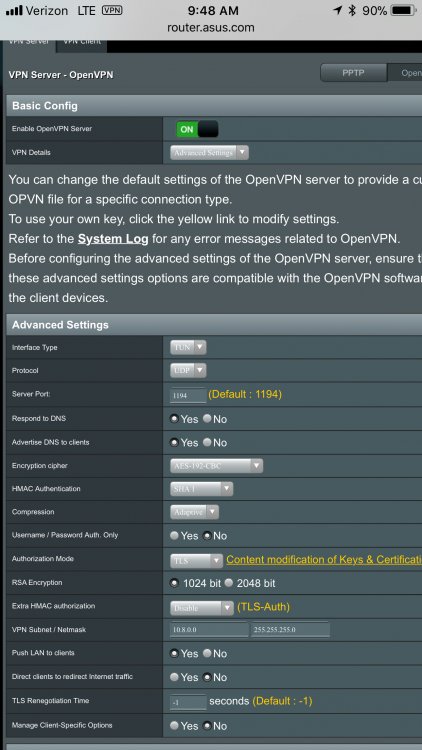Select Yes for Direct clients to redirect Internet traffic

coord(175,677)
